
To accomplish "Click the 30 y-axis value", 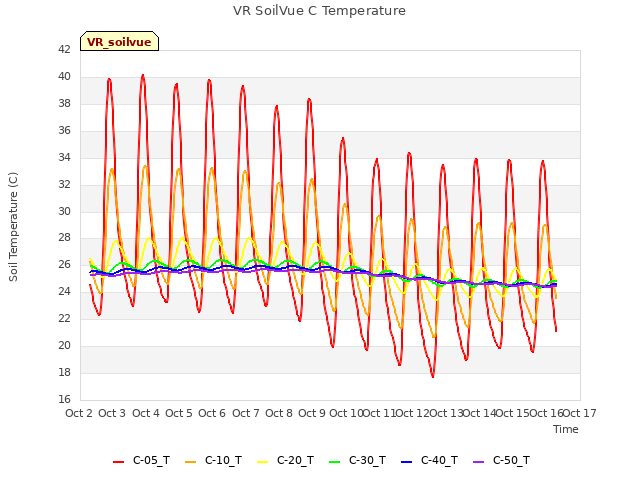I will 64,211.
